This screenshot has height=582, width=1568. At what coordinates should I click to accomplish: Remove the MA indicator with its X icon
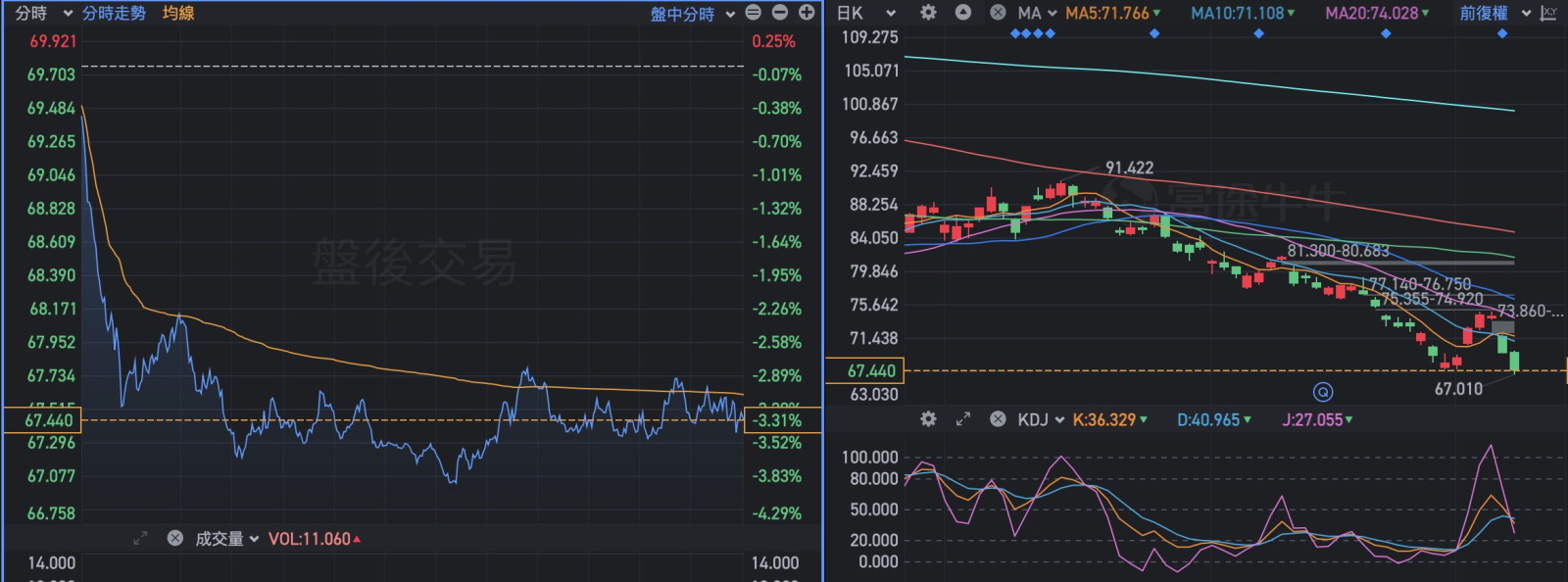tap(998, 13)
